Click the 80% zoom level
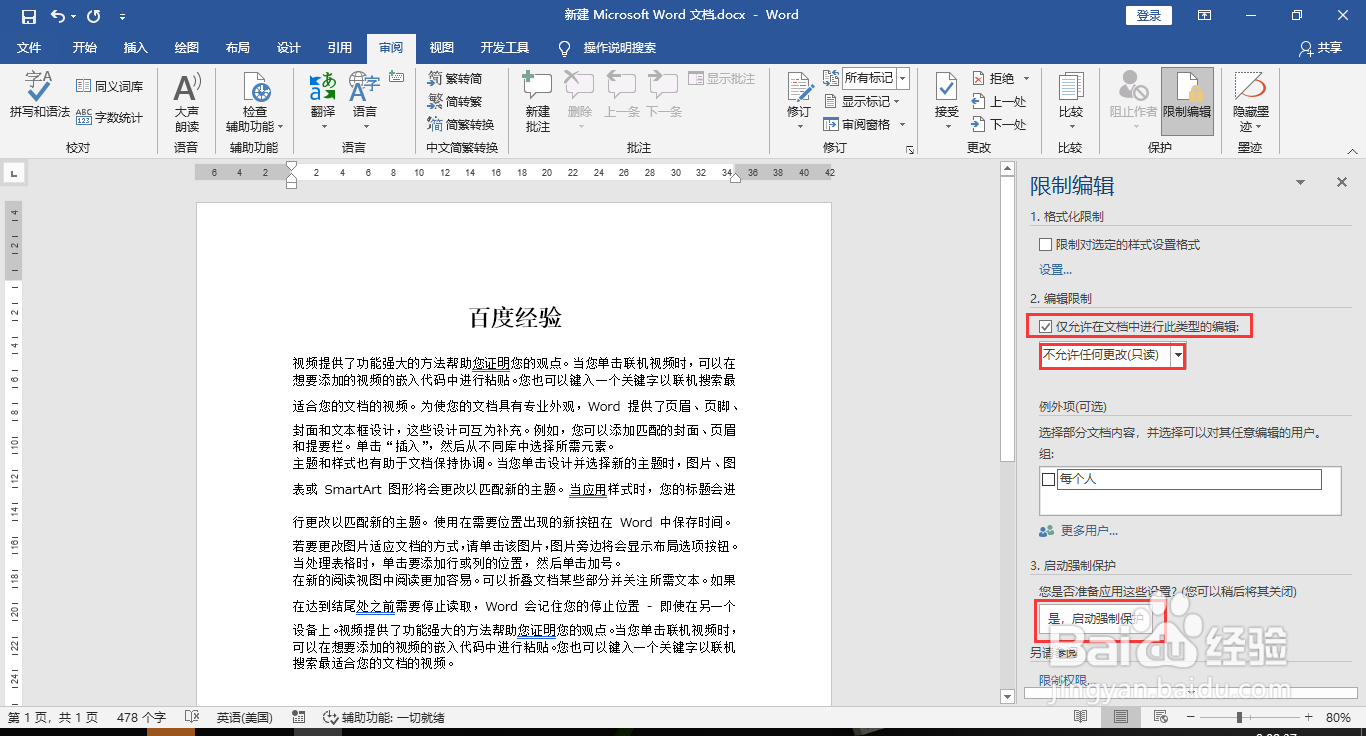 (1339, 717)
